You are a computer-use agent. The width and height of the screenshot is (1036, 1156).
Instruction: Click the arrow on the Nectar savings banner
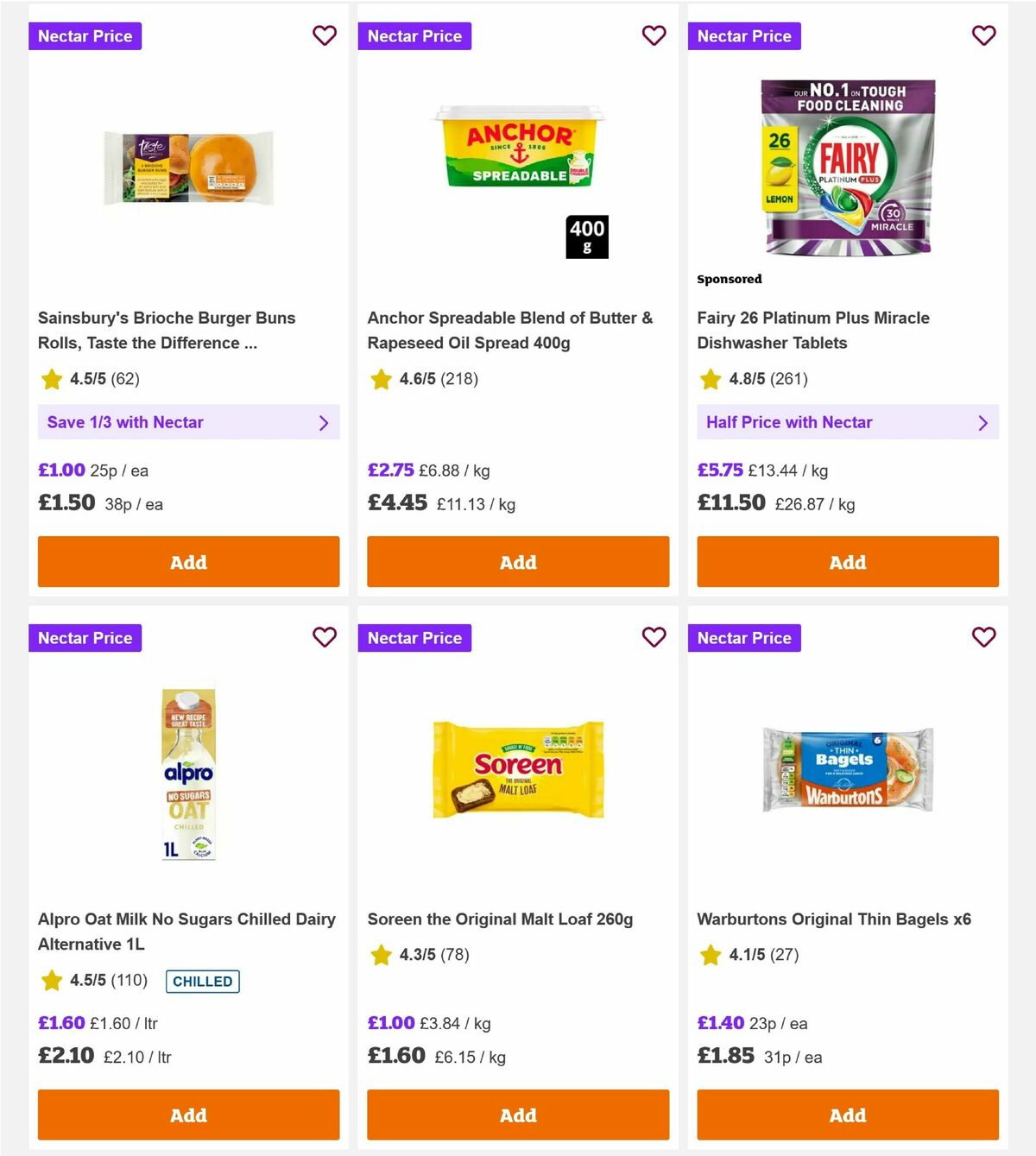pos(325,423)
